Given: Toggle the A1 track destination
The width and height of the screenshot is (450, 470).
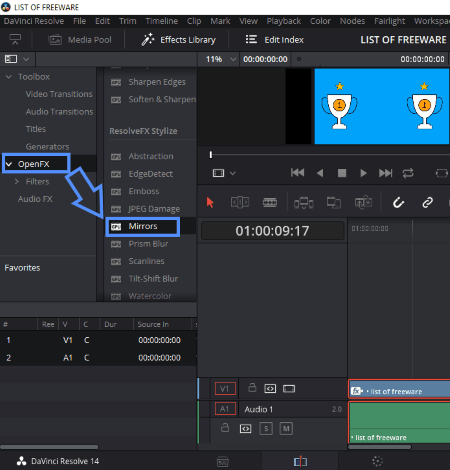Looking at the screenshot, I should click(225, 409).
